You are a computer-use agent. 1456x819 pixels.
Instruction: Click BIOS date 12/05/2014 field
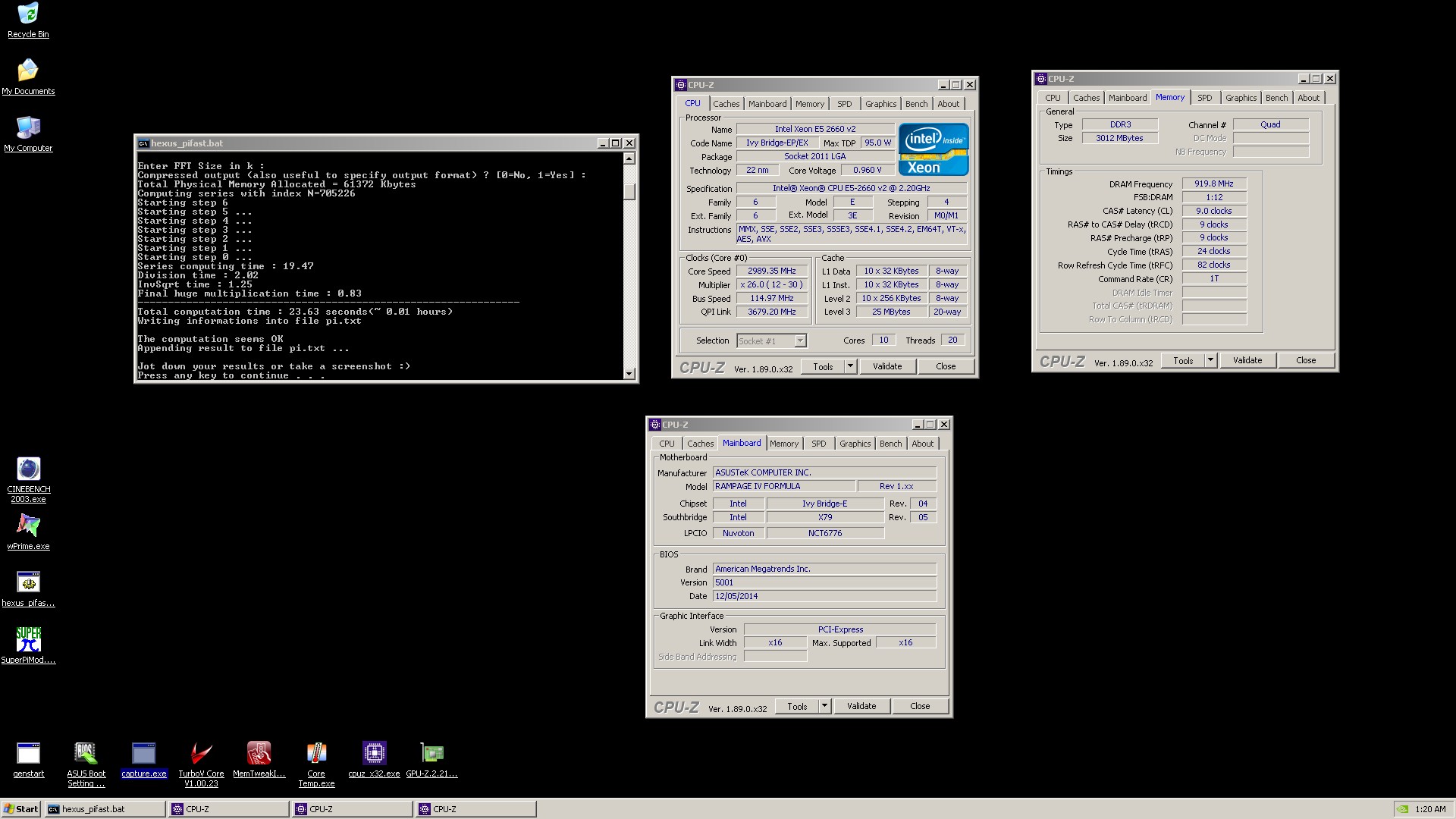824,596
